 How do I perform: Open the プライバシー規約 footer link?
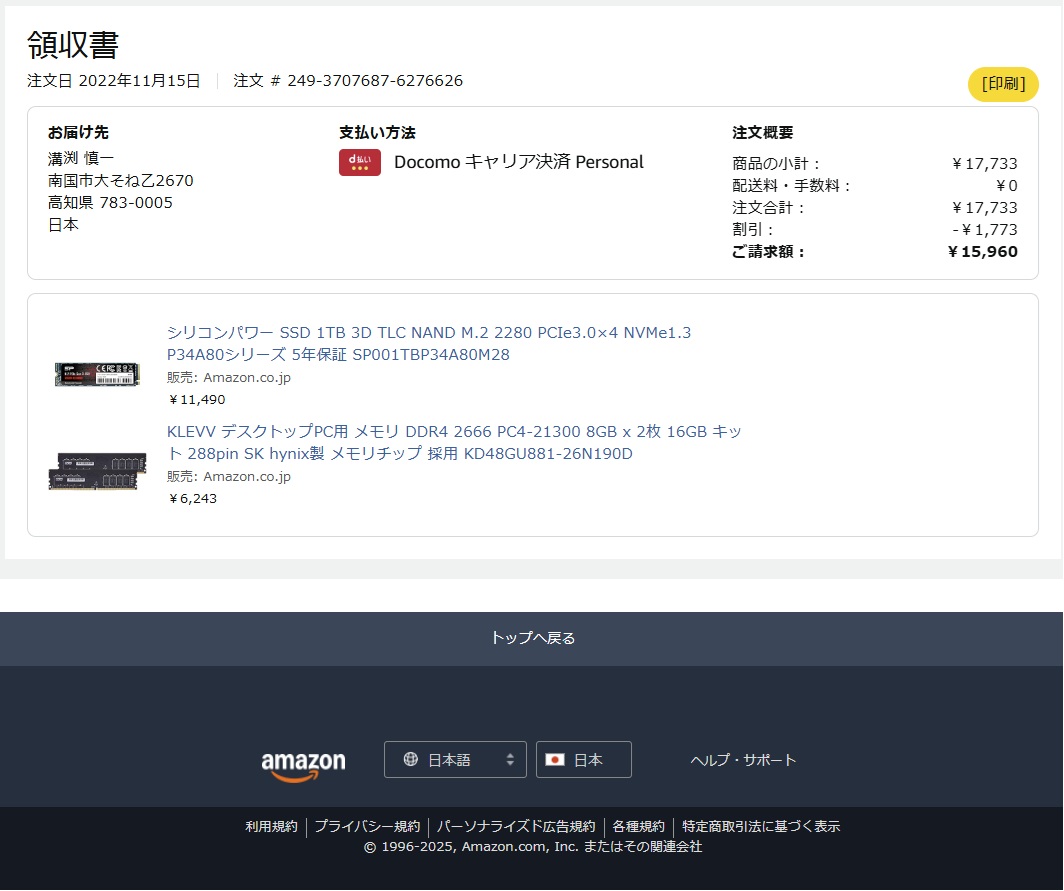pos(367,827)
